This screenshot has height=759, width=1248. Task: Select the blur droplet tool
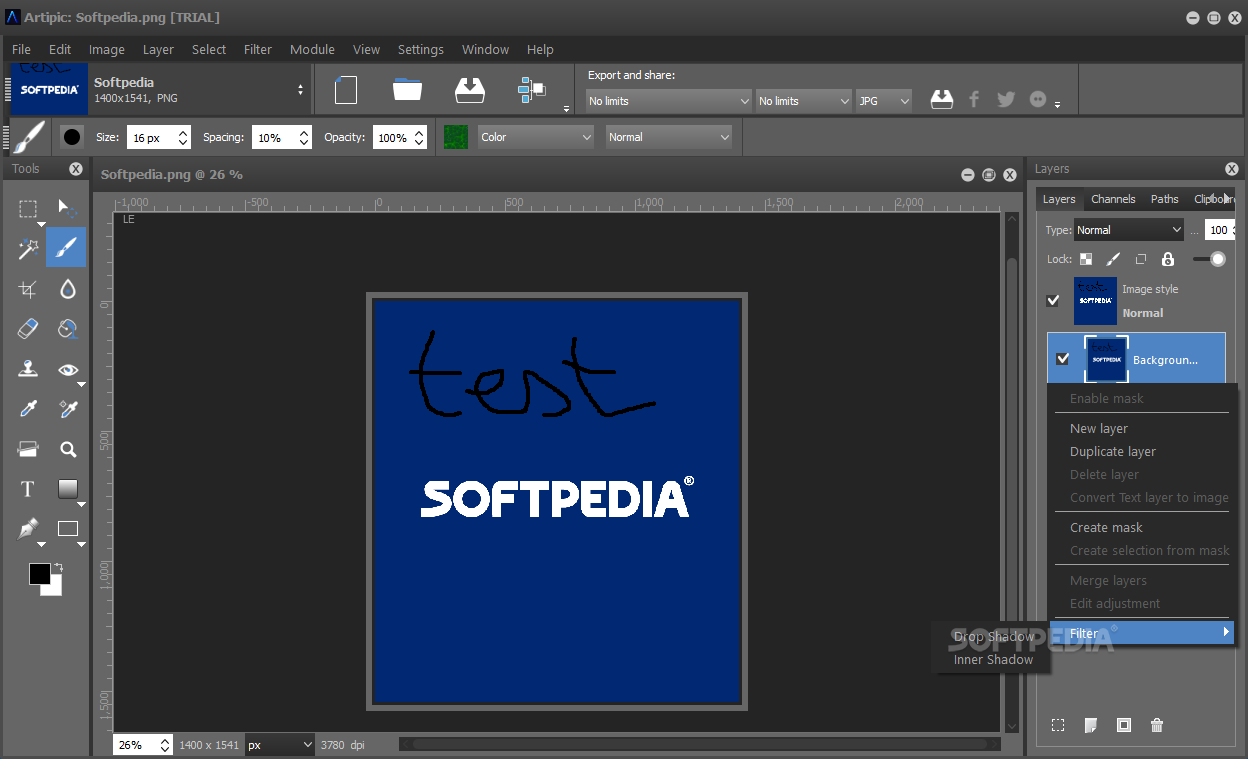(67, 289)
